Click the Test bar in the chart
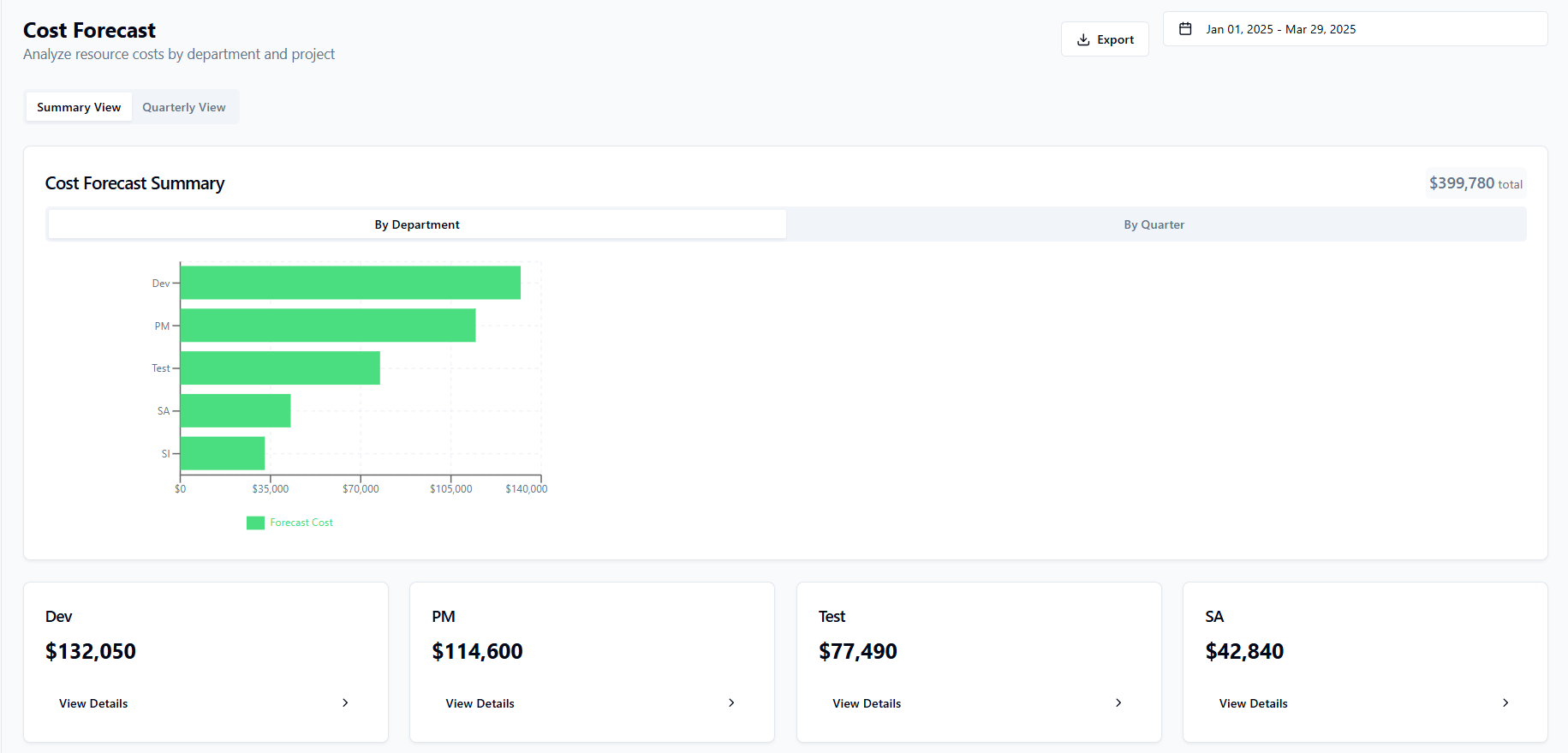 280,368
